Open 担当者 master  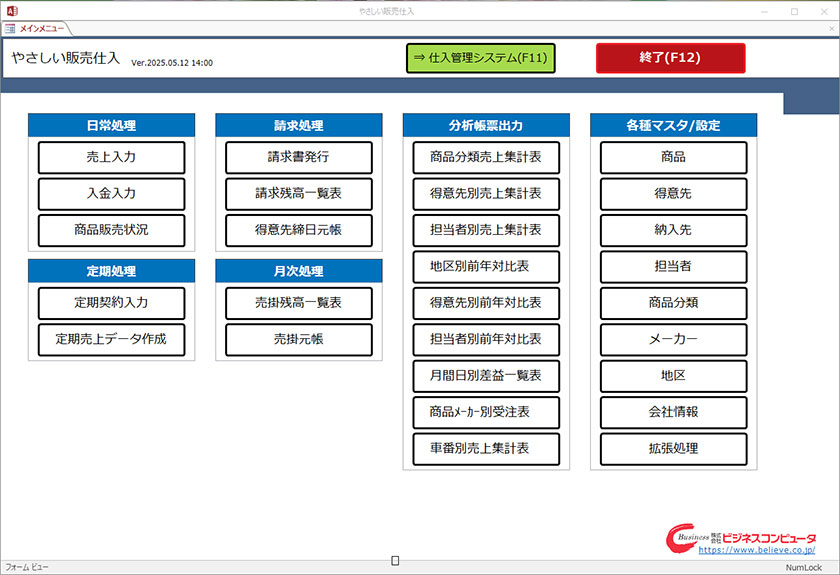(674, 267)
